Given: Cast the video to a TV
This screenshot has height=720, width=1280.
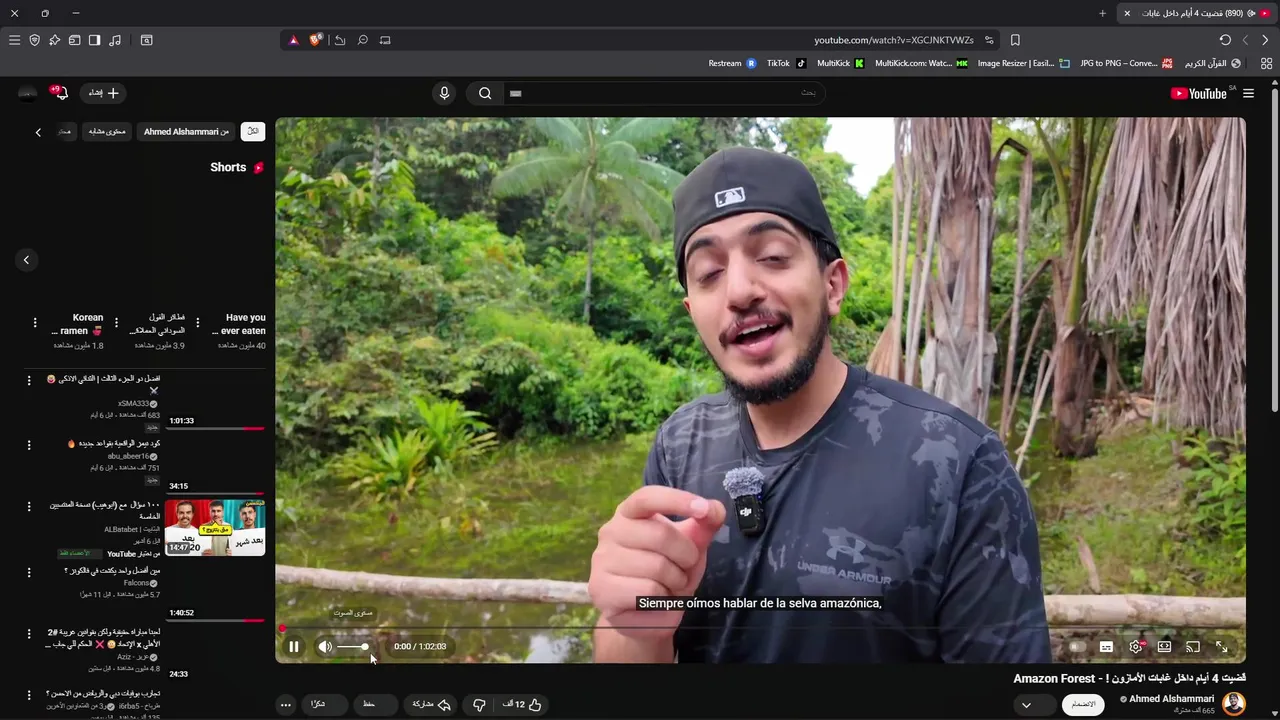Looking at the screenshot, I should (1193, 647).
